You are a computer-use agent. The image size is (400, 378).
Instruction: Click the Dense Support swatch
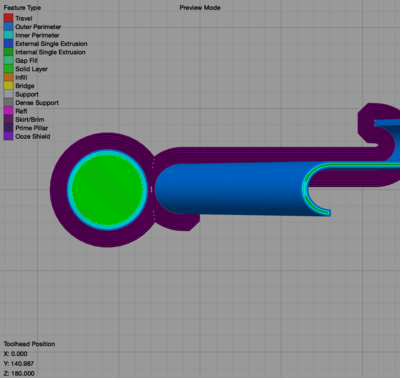(x=8, y=103)
